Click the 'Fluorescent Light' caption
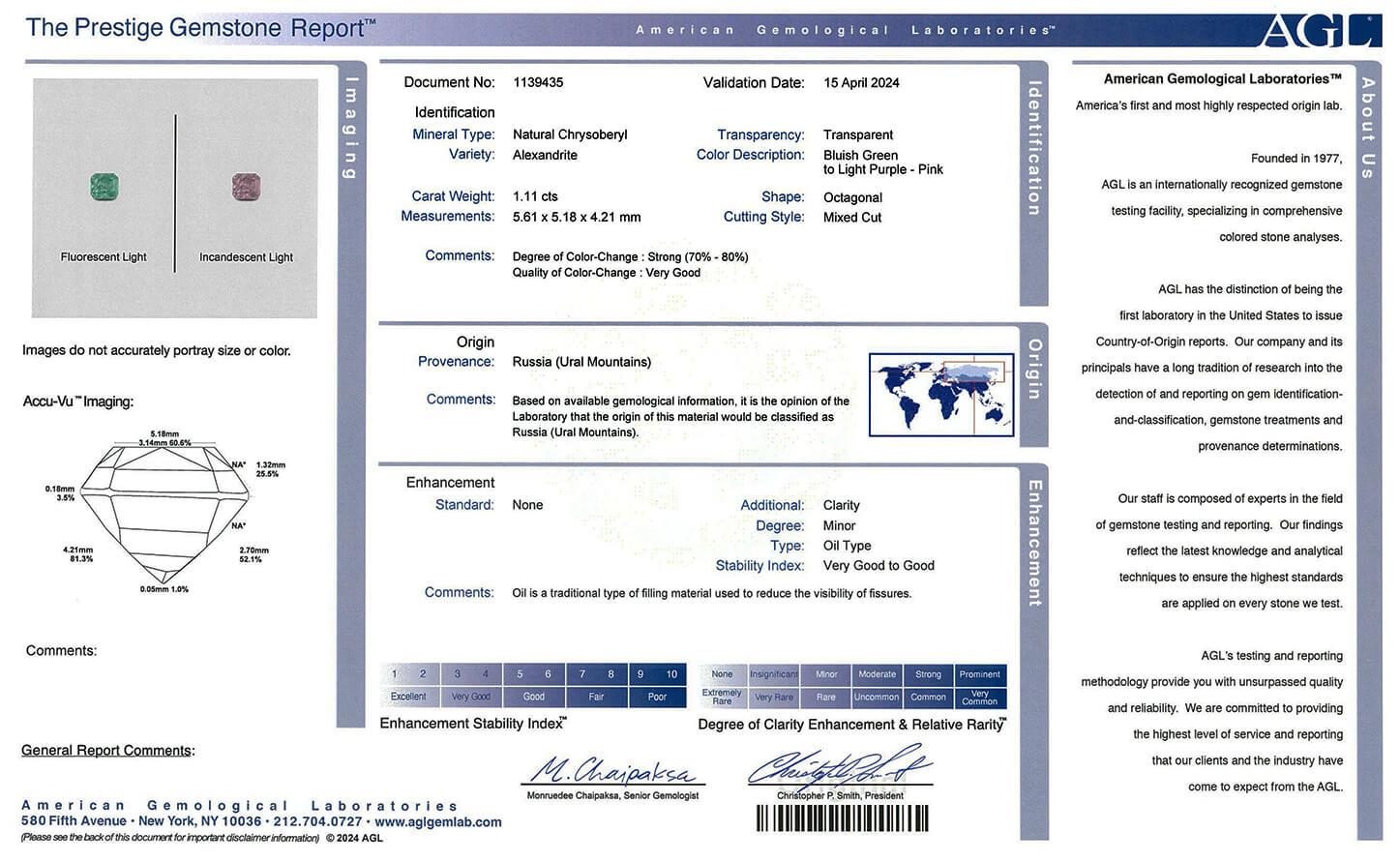Viewport: 1400px width, 862px height. click(104, 257)
